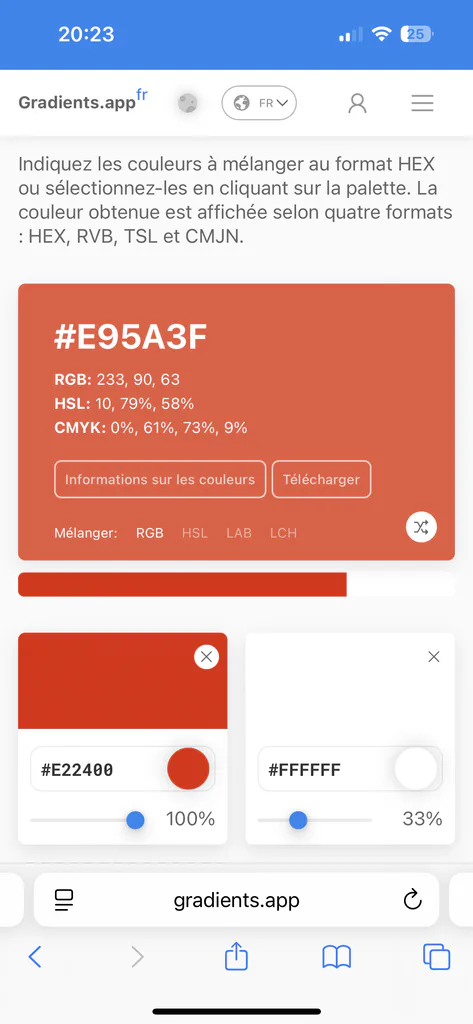Open the white color picker swatch
Screen dimensions: 473x1024
[416, 769]
